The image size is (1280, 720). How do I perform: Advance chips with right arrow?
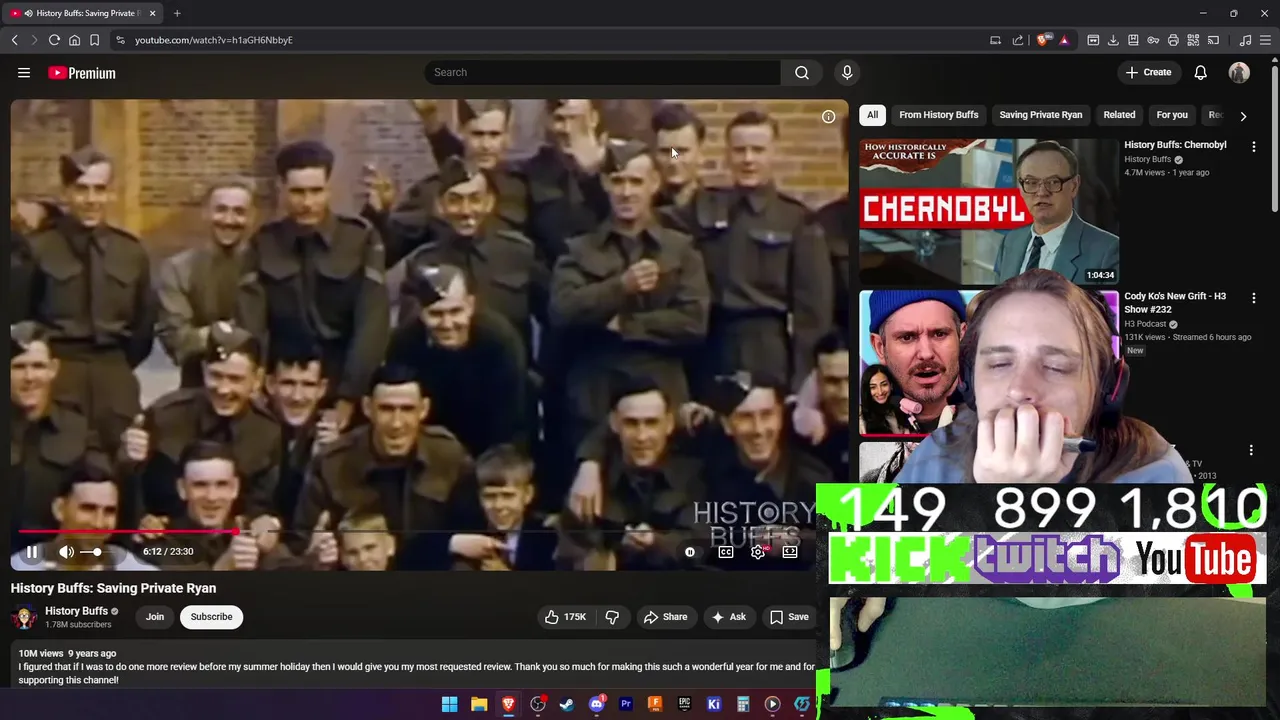[1243, 116]
